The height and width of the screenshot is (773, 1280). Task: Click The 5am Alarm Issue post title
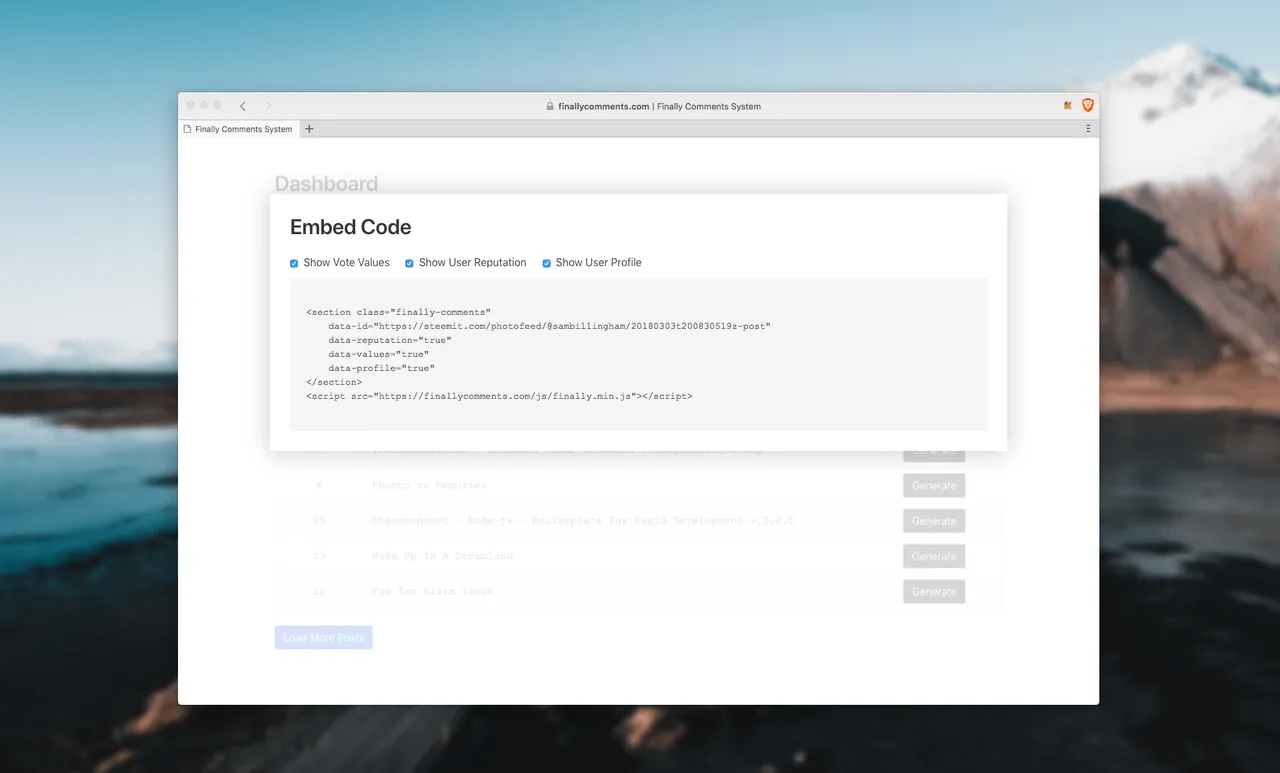click(432, 591)
